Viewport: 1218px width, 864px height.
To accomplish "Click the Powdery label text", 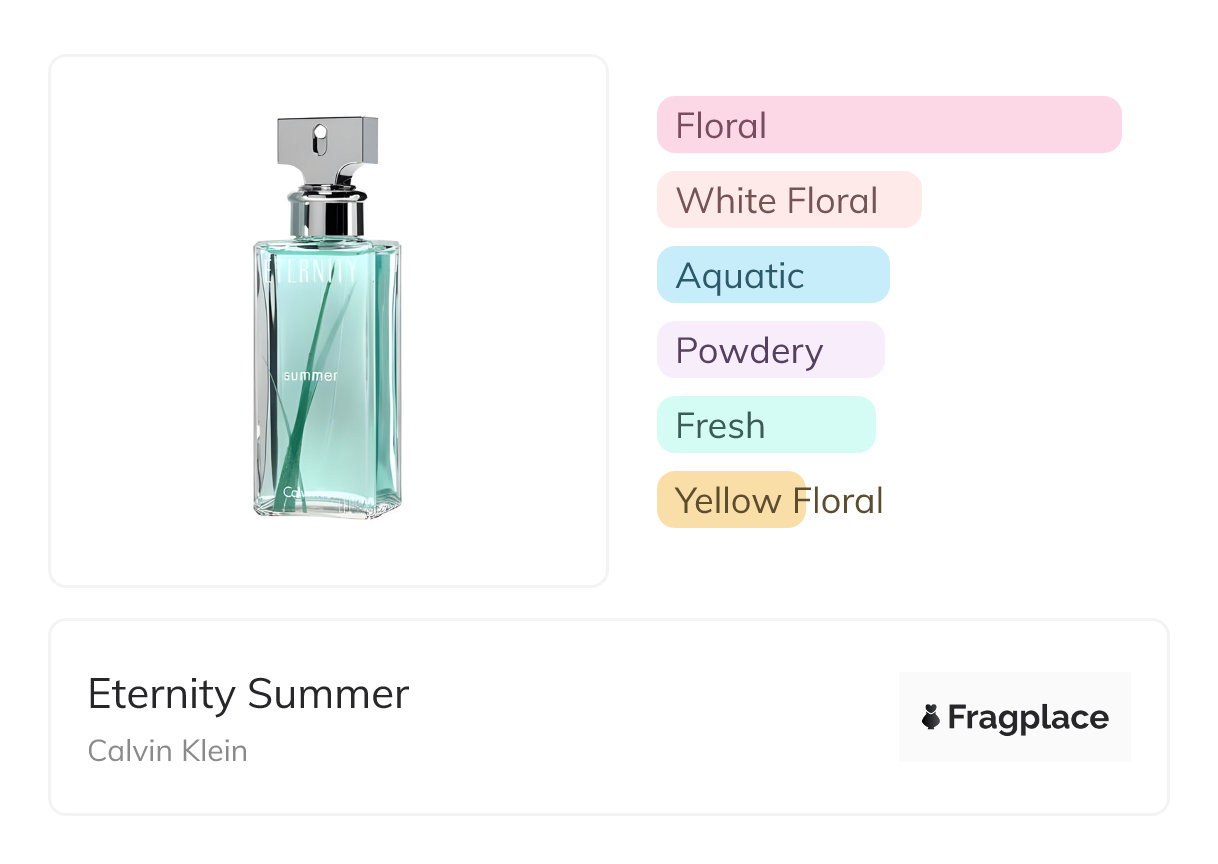I will click(x=749, y=351).
